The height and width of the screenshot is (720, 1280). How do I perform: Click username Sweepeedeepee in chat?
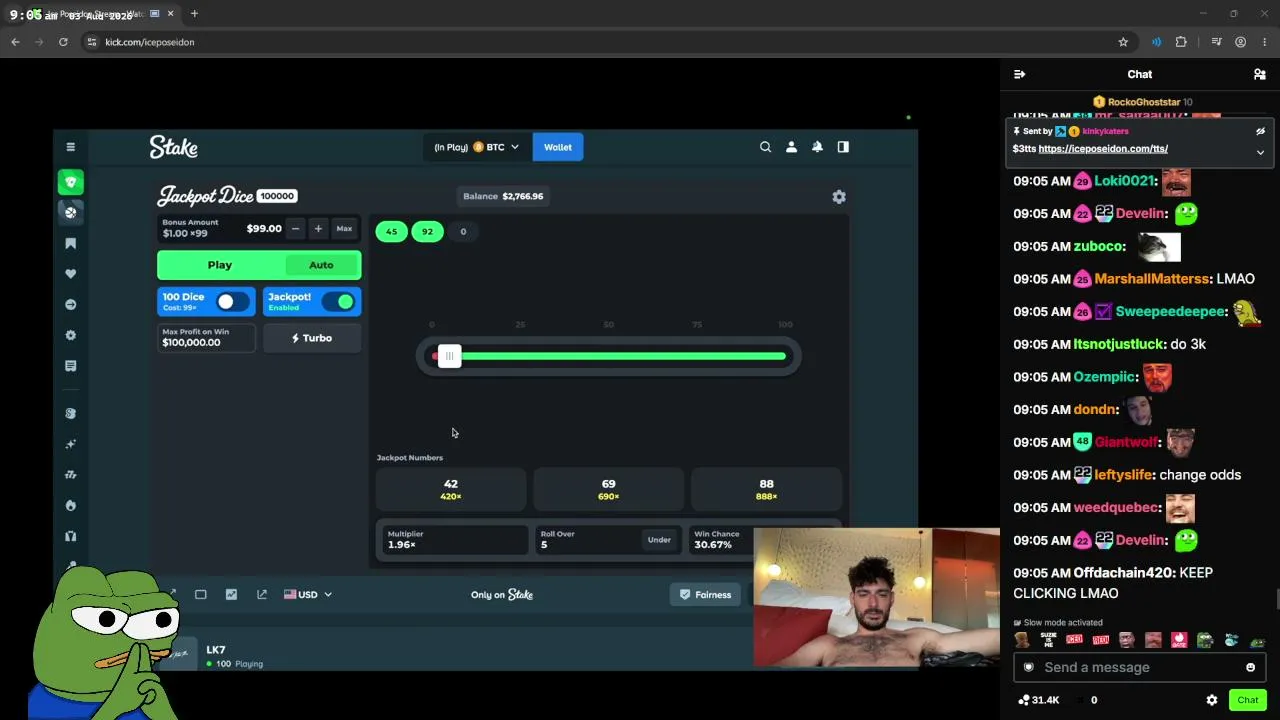pyautogui.click(x=1171, y=312)
